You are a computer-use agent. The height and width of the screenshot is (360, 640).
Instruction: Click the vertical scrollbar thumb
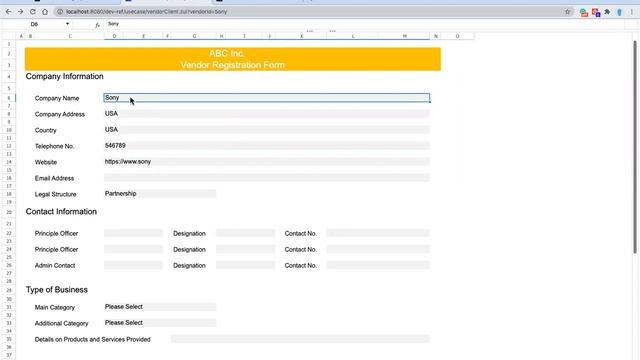point(635,147)
